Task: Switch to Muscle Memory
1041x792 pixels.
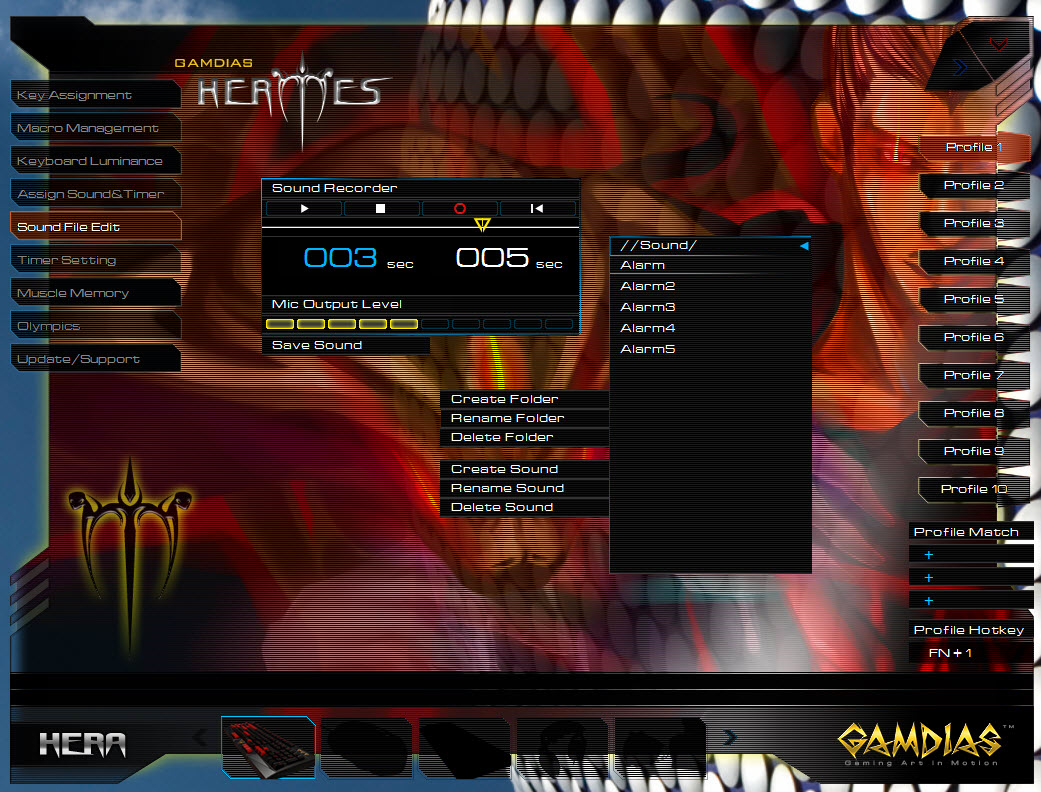Action: click(96, 293)
